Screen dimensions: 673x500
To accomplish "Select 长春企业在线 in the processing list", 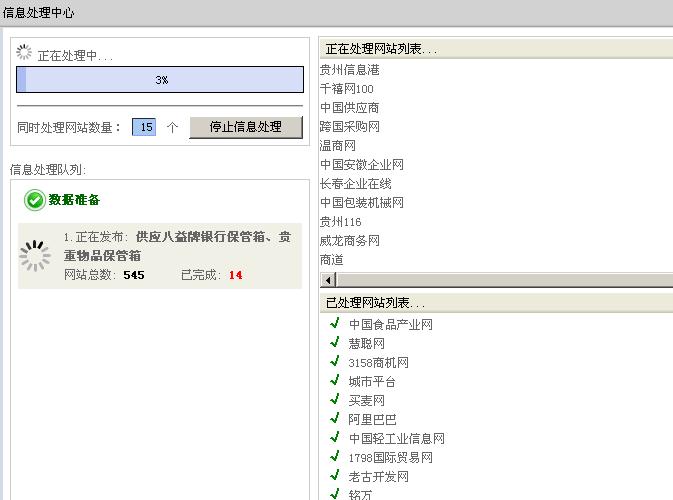I will [x=356, y=184].
